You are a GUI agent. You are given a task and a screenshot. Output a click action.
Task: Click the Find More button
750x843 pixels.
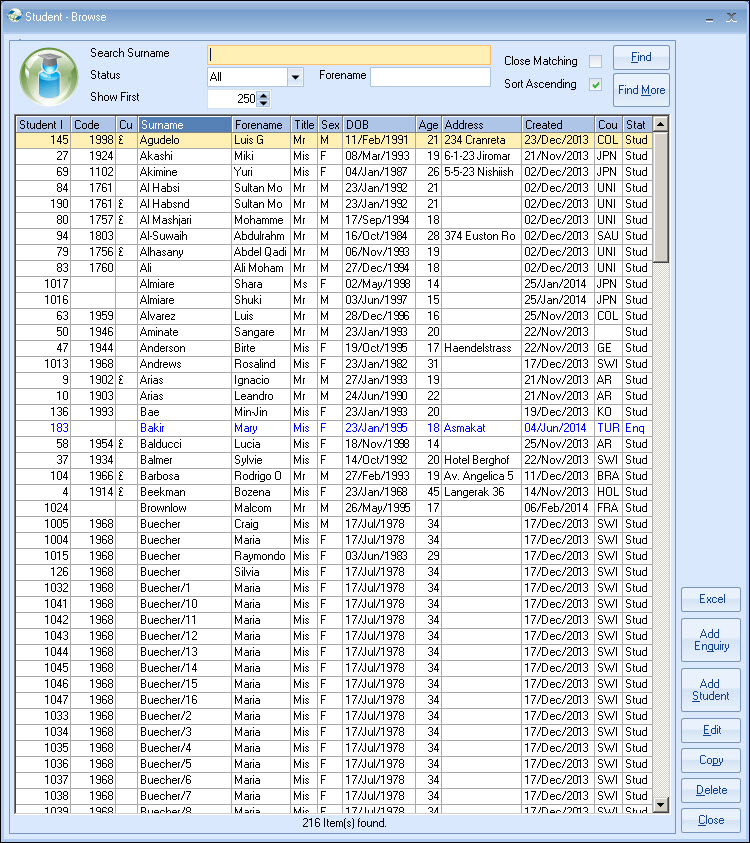641,90
